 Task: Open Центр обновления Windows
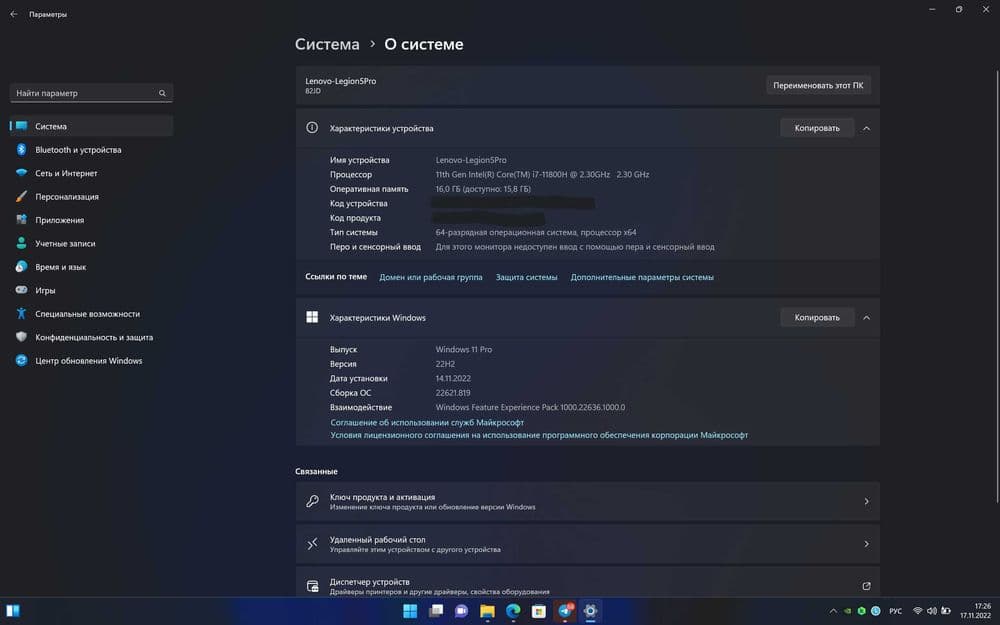[x=91, y=360]
